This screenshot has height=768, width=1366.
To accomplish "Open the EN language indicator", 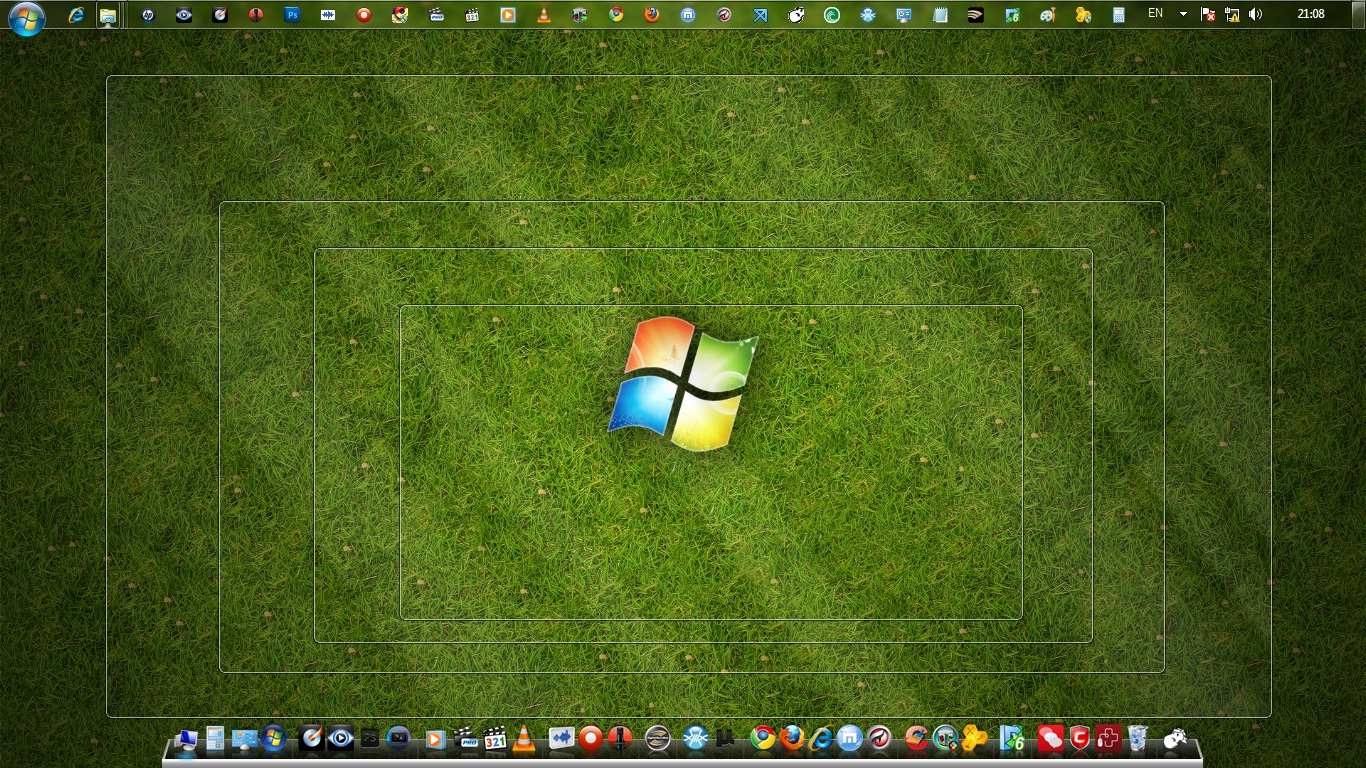I will coord(1155,14).
